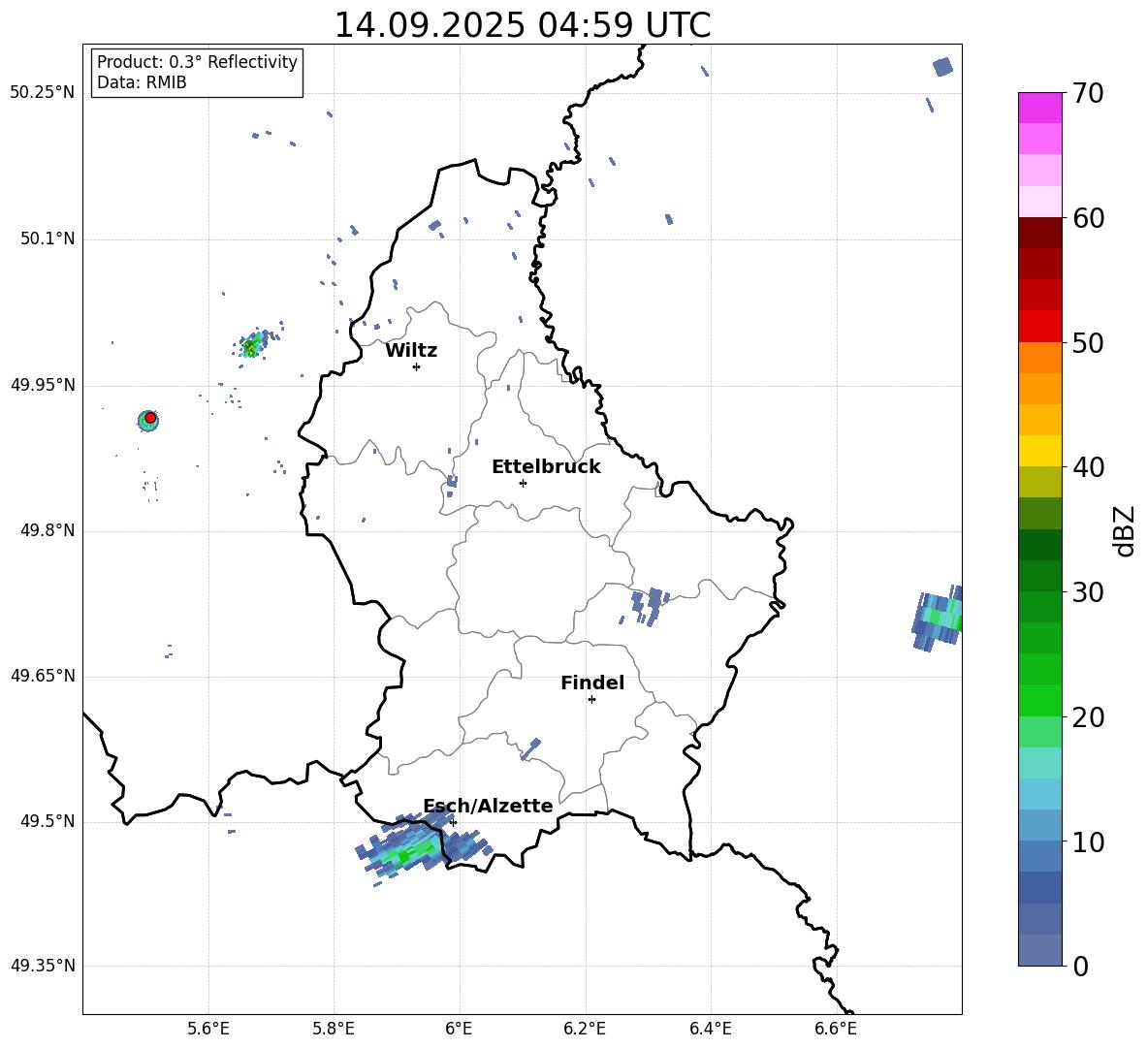Click the 70 value on the colorbar
The width and height of the screenshot is (1148, 1048).
pyautogui.click(x=1090, y=94)
